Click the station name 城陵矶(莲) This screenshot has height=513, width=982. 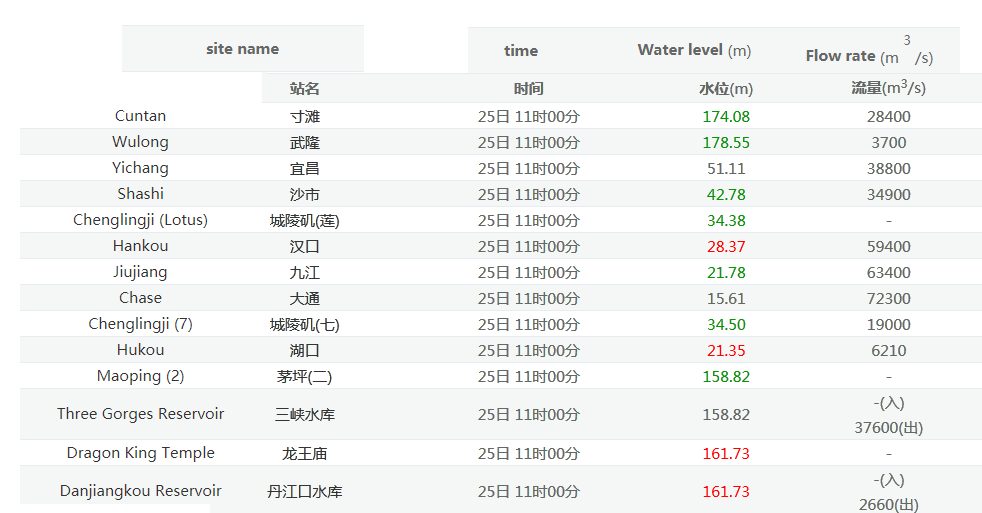[304, 221]
